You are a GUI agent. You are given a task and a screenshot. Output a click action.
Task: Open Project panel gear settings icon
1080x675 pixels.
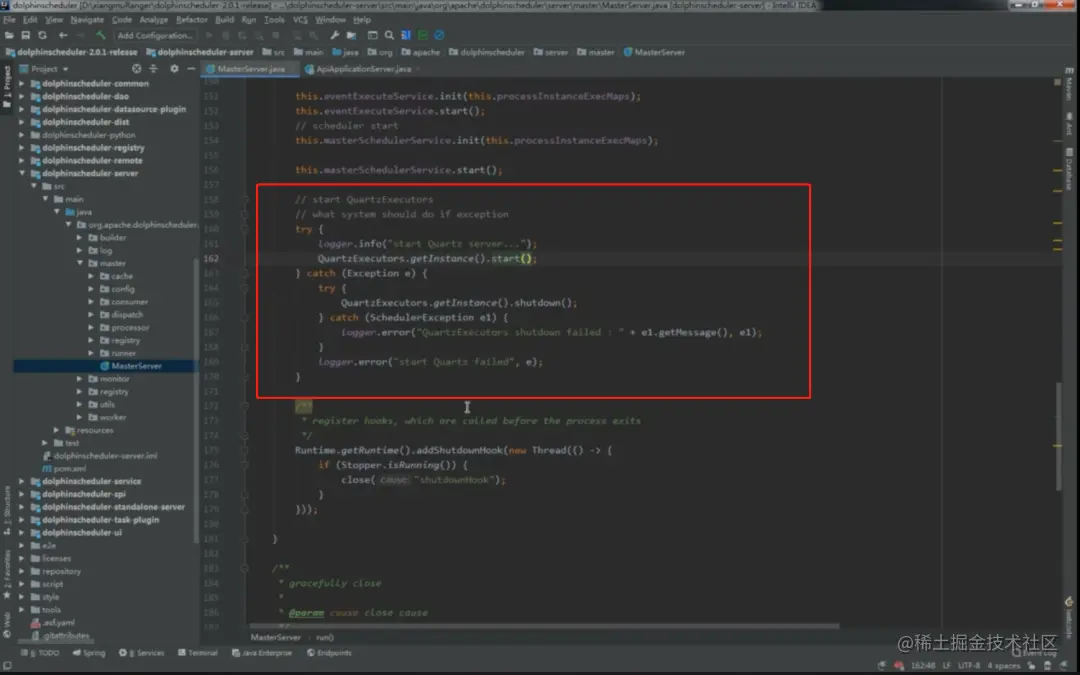coord(174,69)
